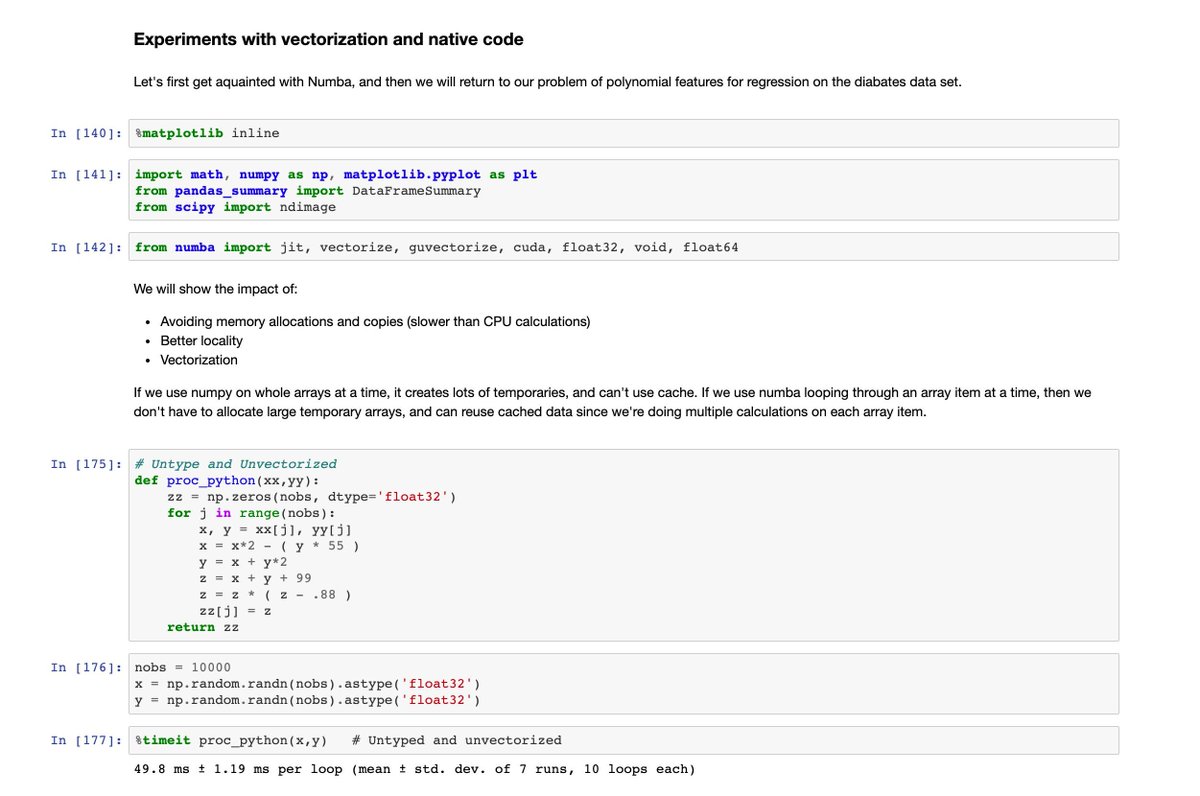Select the In [177] prompt label
Screen dimensions: 1200x796
pos(88,740)
